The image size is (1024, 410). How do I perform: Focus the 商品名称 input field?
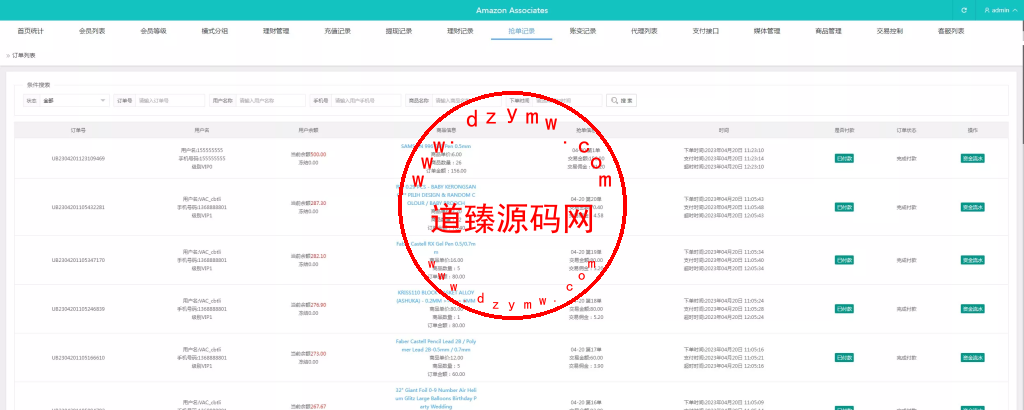pyautogui.click(x=466, y=101)
